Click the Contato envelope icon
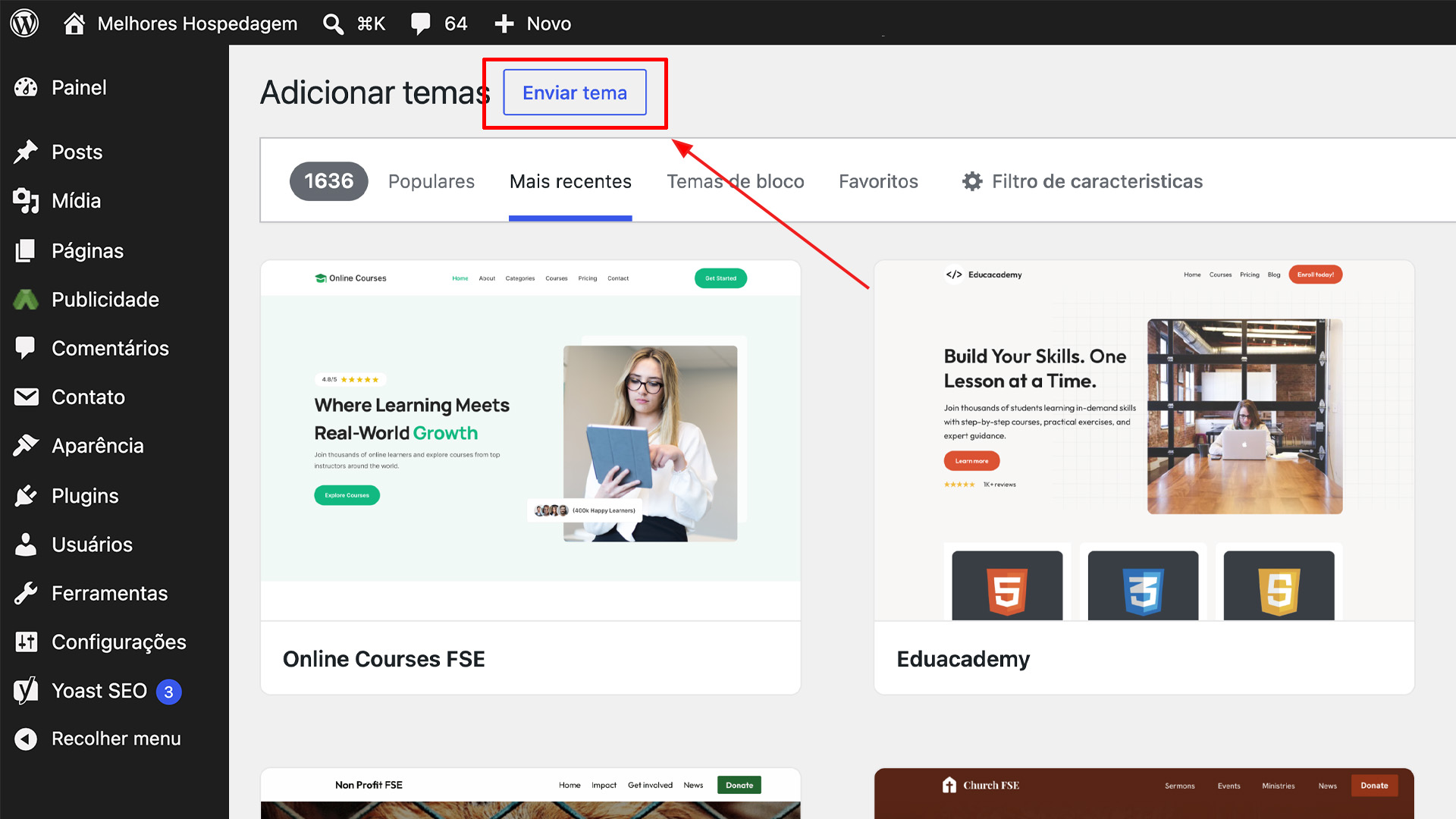This screenshot has width=1456, height=819. coord(26,397)
